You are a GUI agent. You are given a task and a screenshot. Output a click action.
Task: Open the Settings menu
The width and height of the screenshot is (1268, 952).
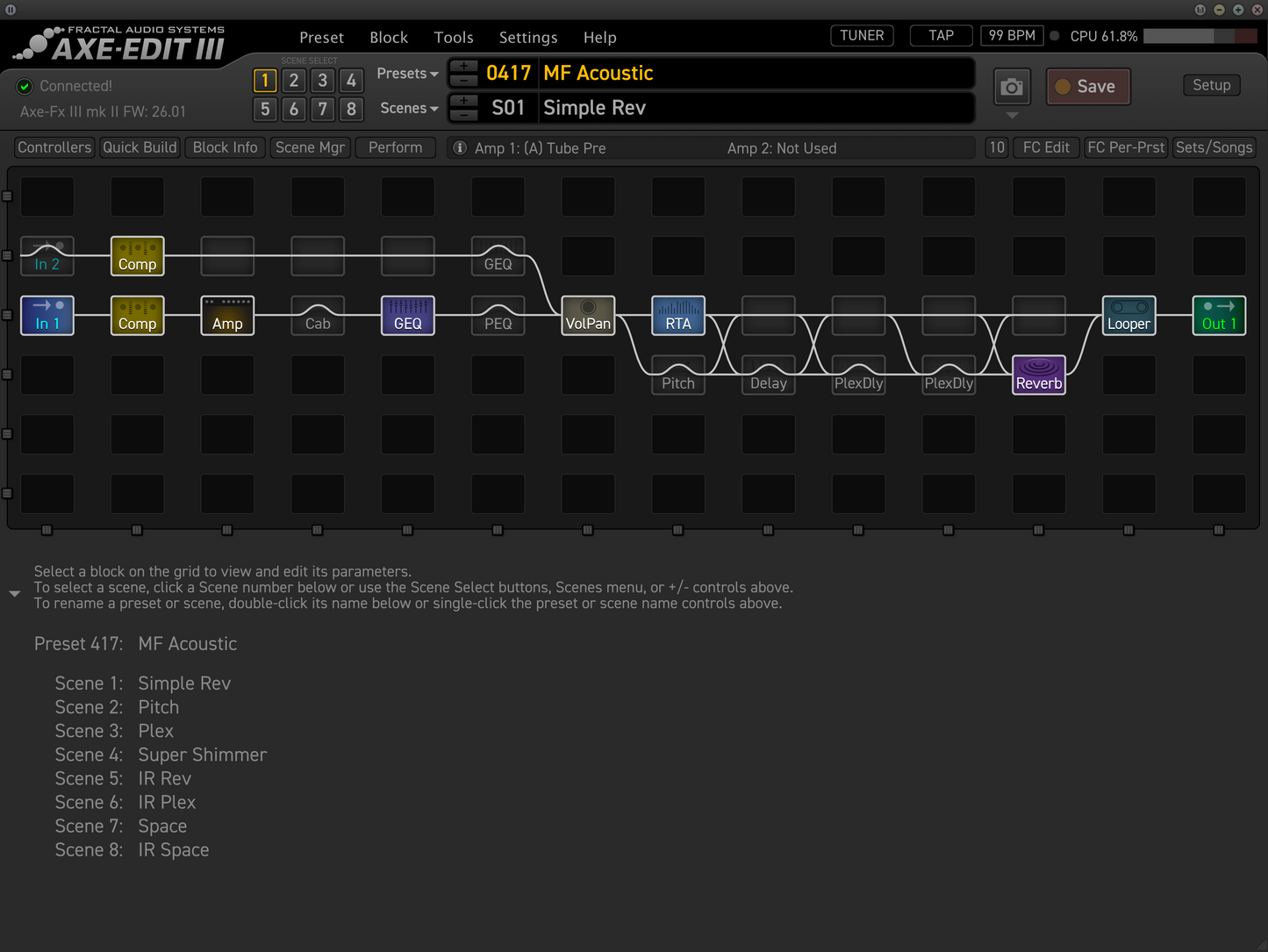(x=528, y=38)
